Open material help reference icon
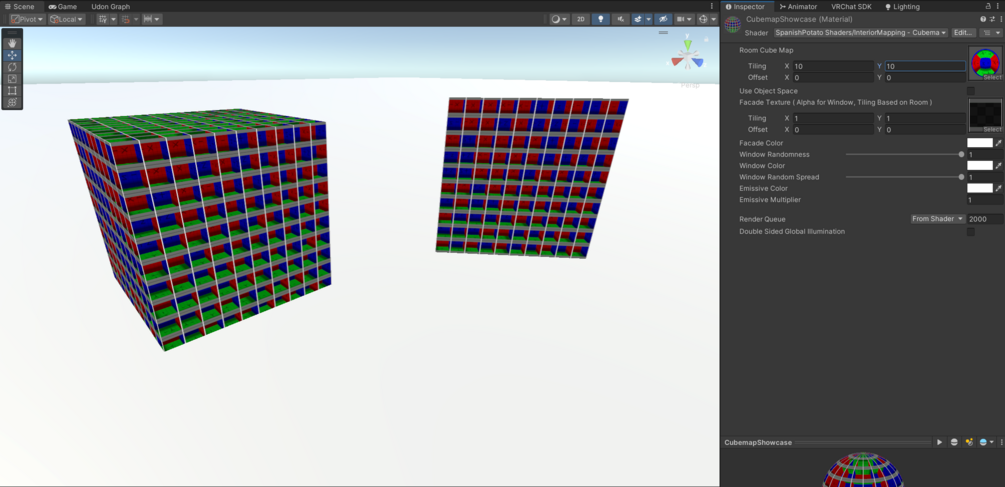Screen dimensions: 1005x487 [983, 19]
